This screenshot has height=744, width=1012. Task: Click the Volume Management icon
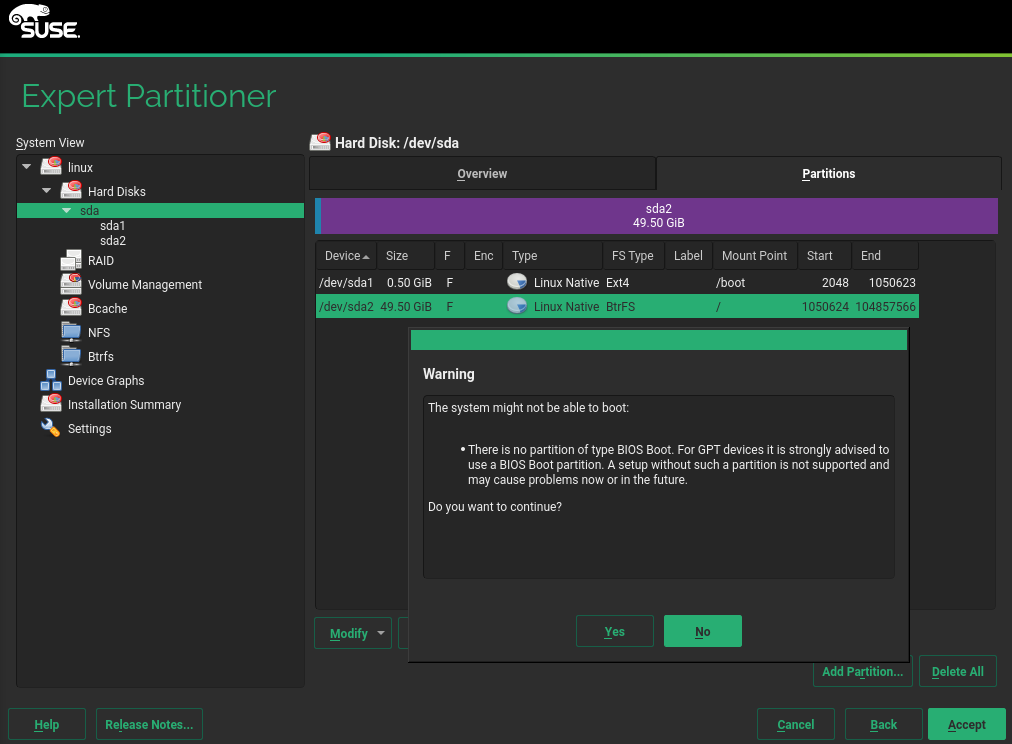[x=71, y=285]
